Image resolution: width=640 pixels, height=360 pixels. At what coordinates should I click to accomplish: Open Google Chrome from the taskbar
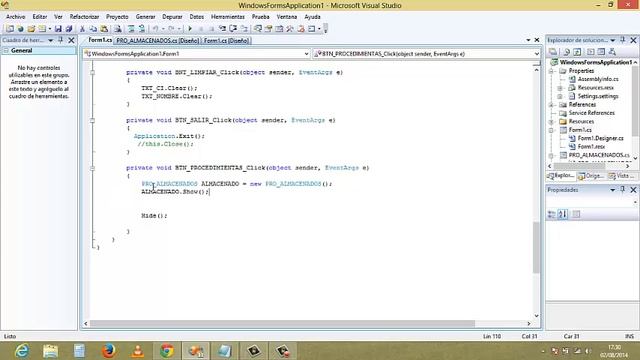coord(167,351)
